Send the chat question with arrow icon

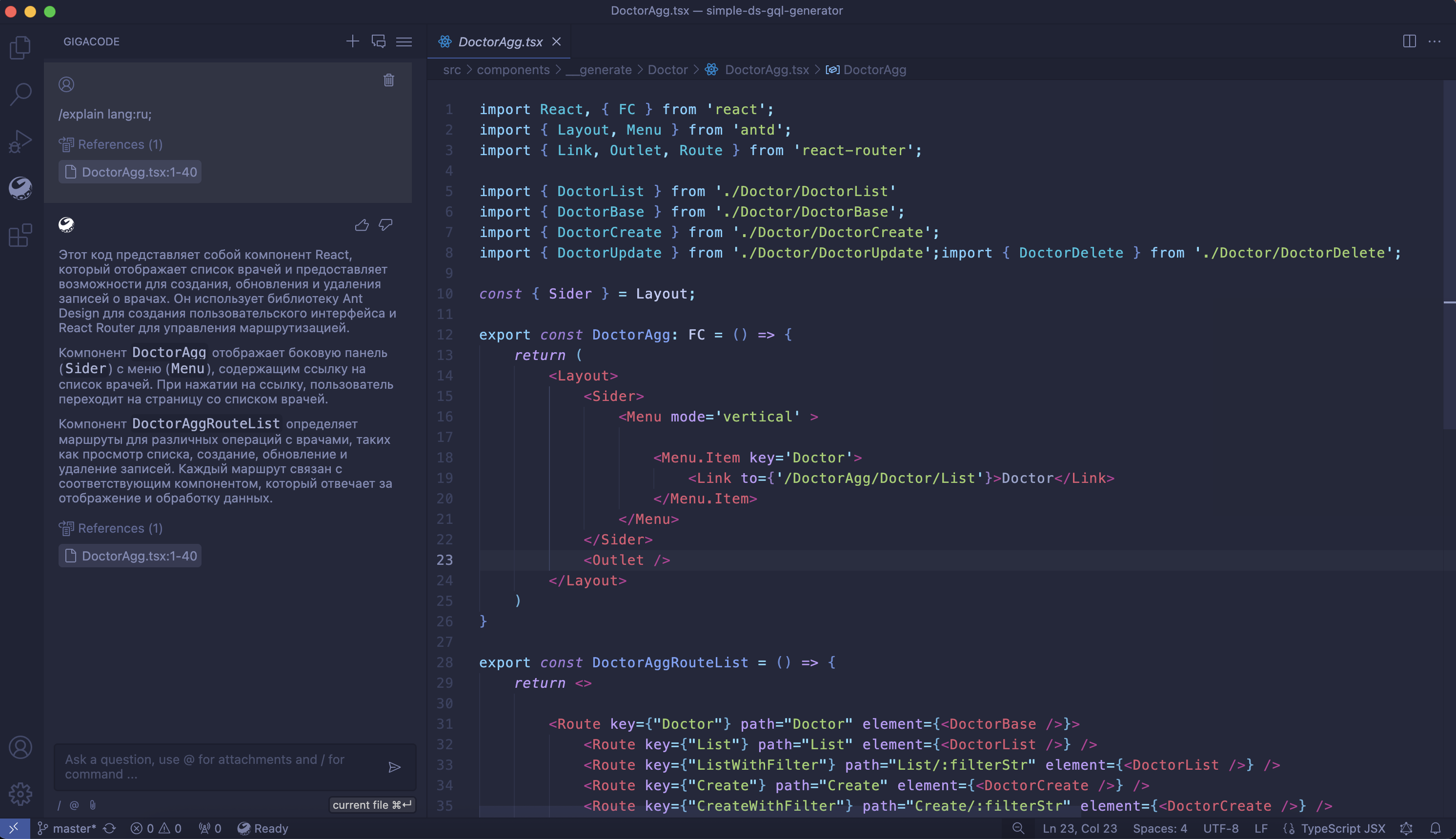click(x=394, y=767)
